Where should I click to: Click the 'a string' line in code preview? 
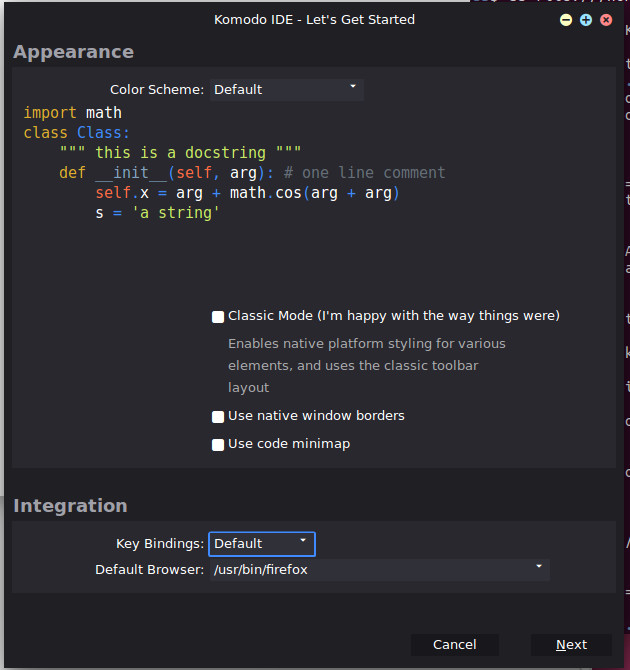(157, 213)
